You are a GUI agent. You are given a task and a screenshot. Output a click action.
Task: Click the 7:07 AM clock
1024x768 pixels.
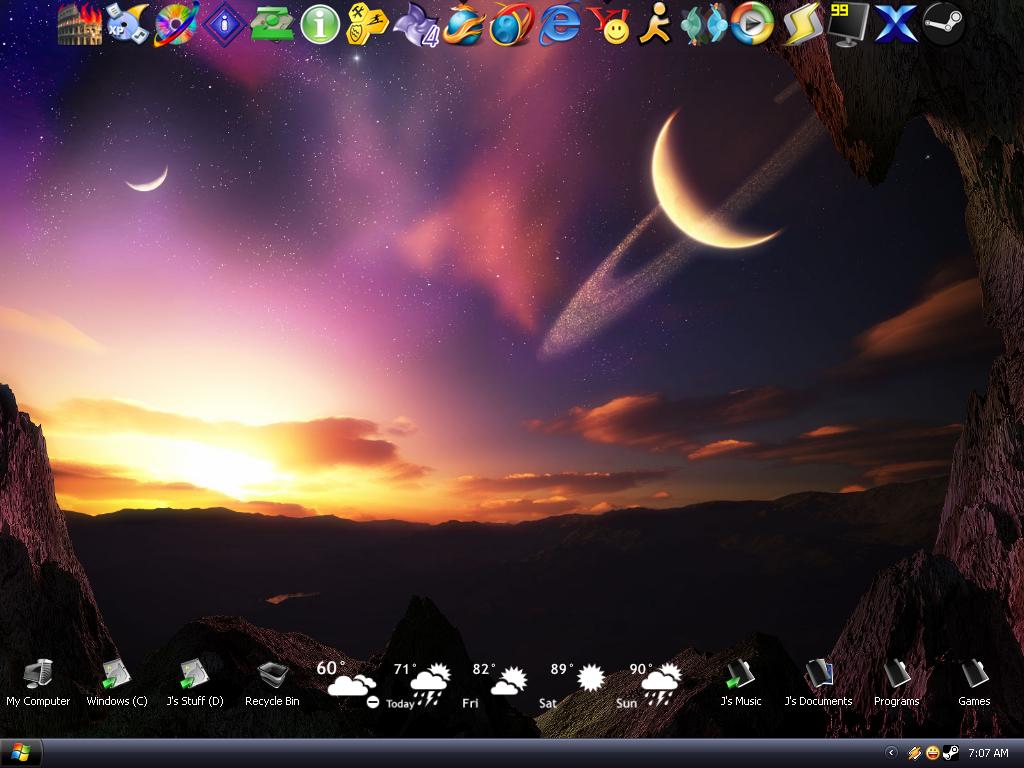pos(988,754)
